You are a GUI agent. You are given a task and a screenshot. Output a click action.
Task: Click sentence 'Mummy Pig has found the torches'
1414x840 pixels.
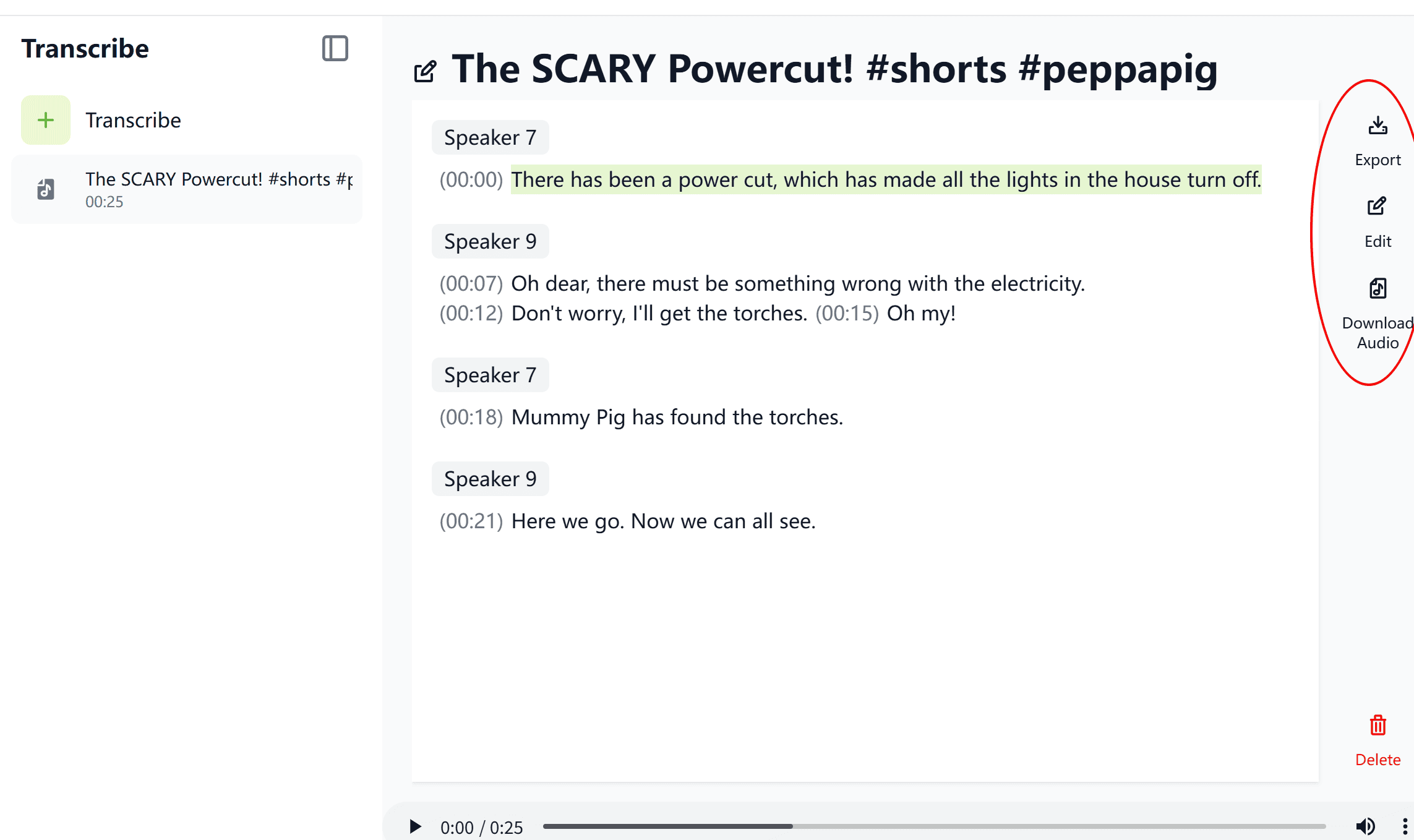click(x=677, y=418)
